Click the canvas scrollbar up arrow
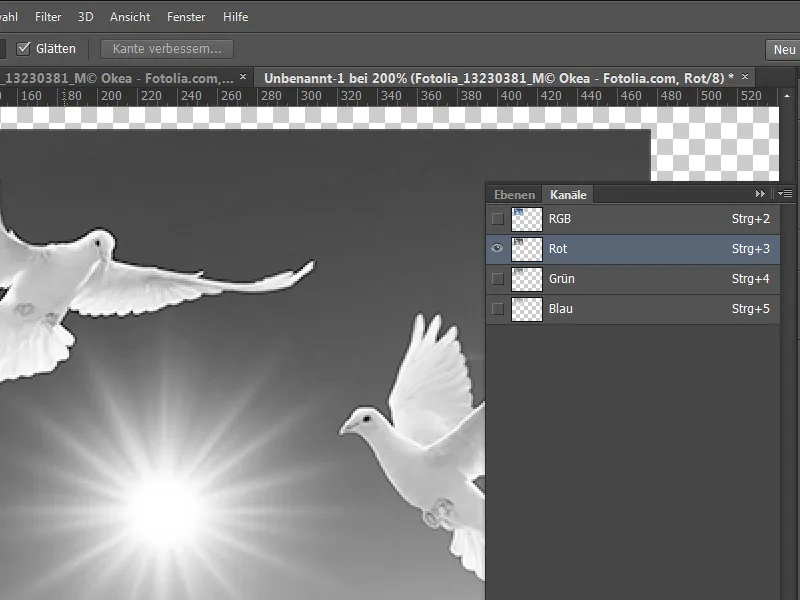 pyautogui.click(x=787, y=96)
